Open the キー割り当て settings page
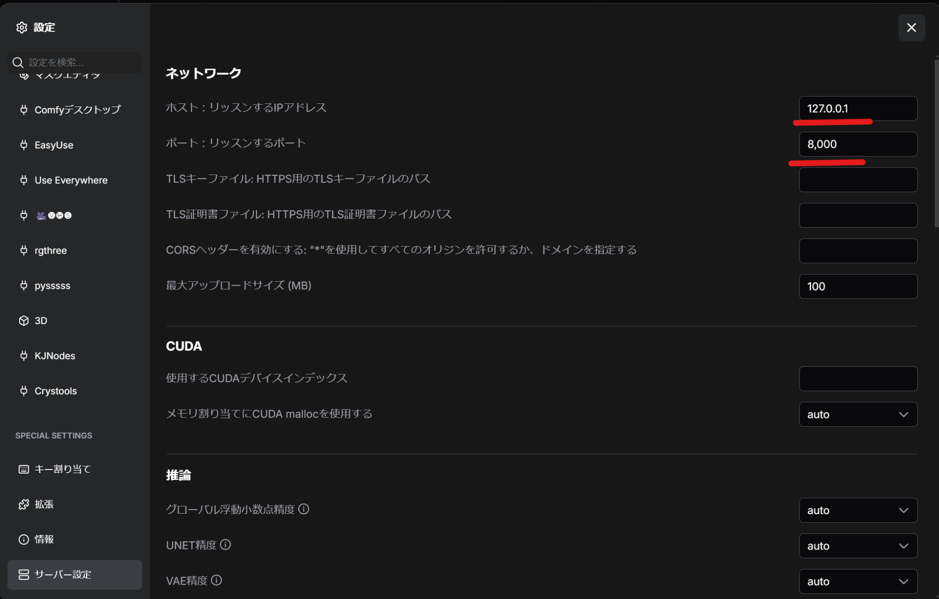 point(62,469)
